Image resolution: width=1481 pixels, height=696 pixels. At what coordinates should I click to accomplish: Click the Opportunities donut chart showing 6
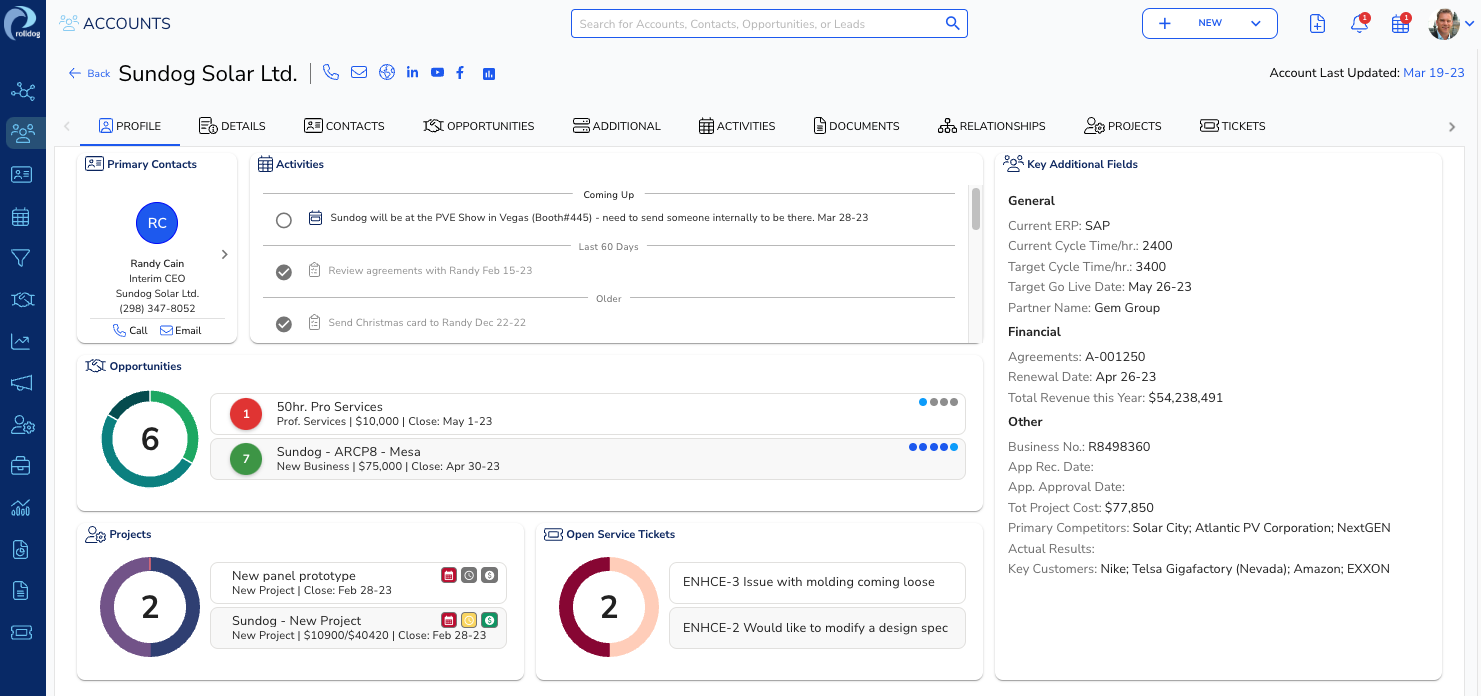[x=149, y=439]
